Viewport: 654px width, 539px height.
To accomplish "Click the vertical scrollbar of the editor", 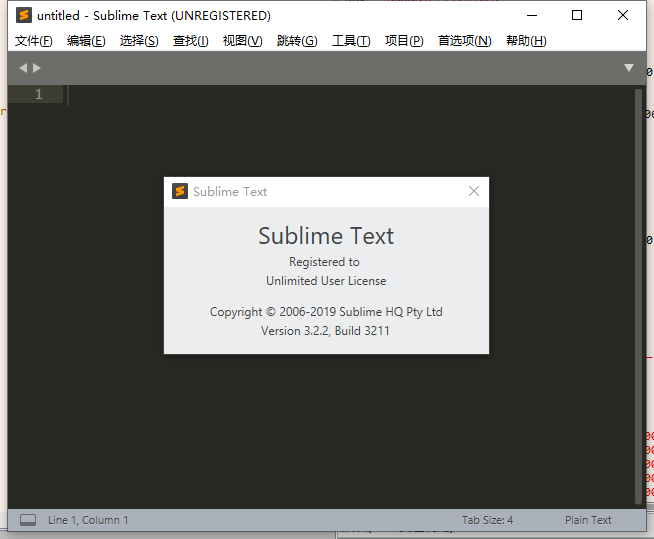I will click(x=638, y=296).
